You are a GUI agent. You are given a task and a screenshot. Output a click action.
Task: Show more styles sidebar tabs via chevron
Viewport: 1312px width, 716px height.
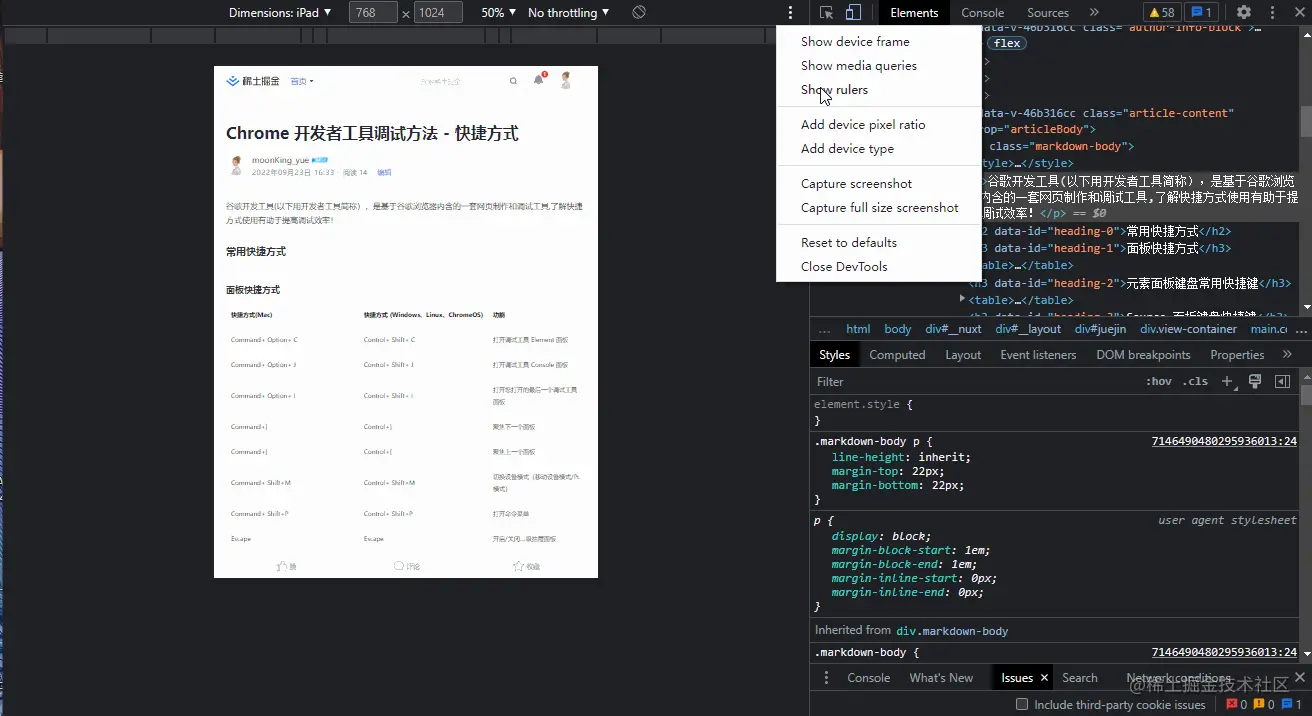(1287, 355)
